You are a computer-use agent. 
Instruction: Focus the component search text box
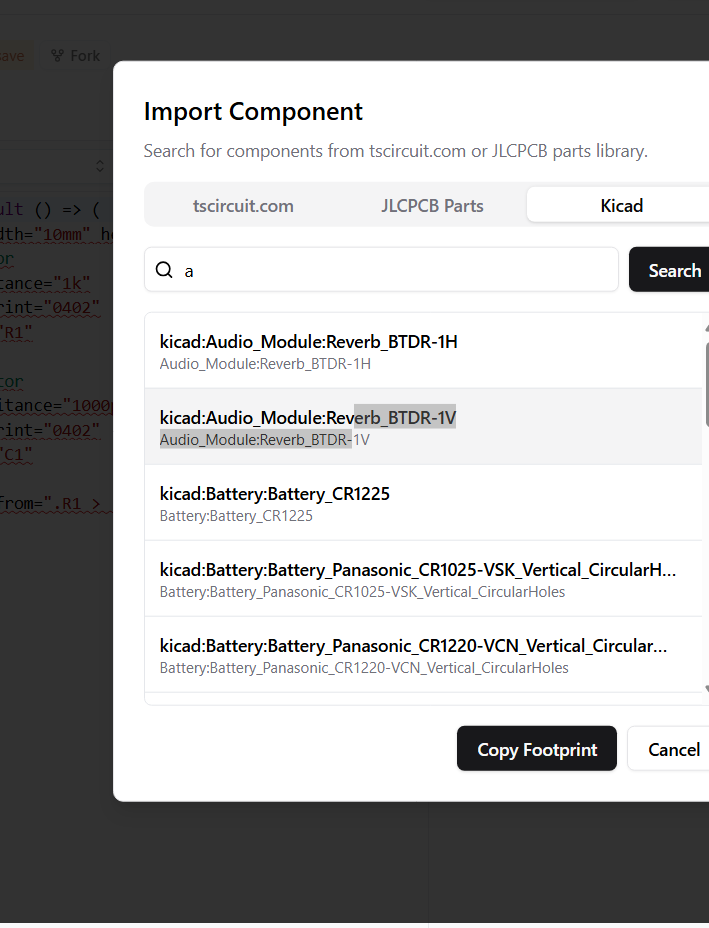[x=395, y=270]
